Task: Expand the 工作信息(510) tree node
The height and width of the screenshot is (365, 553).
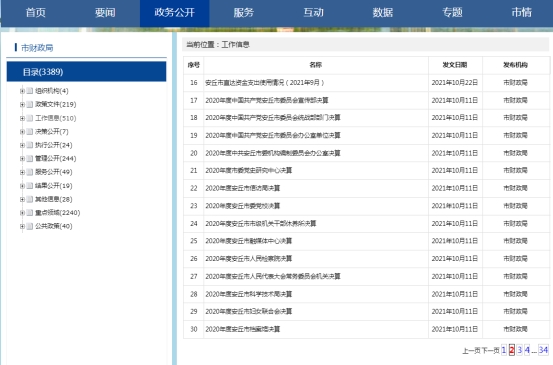Action: point(22,118)
